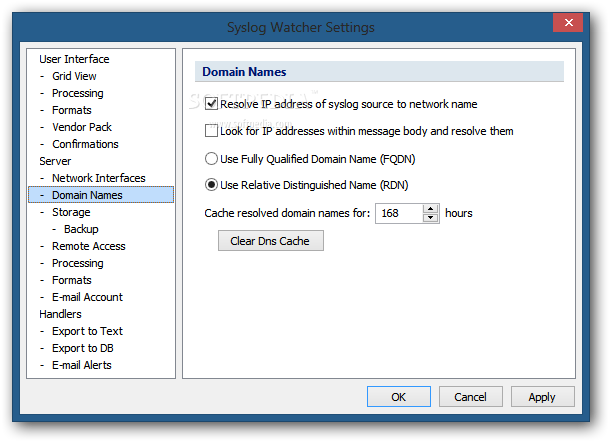610x442 pixels.
Task: Open Storage settings
Action: tap(71, 212)
